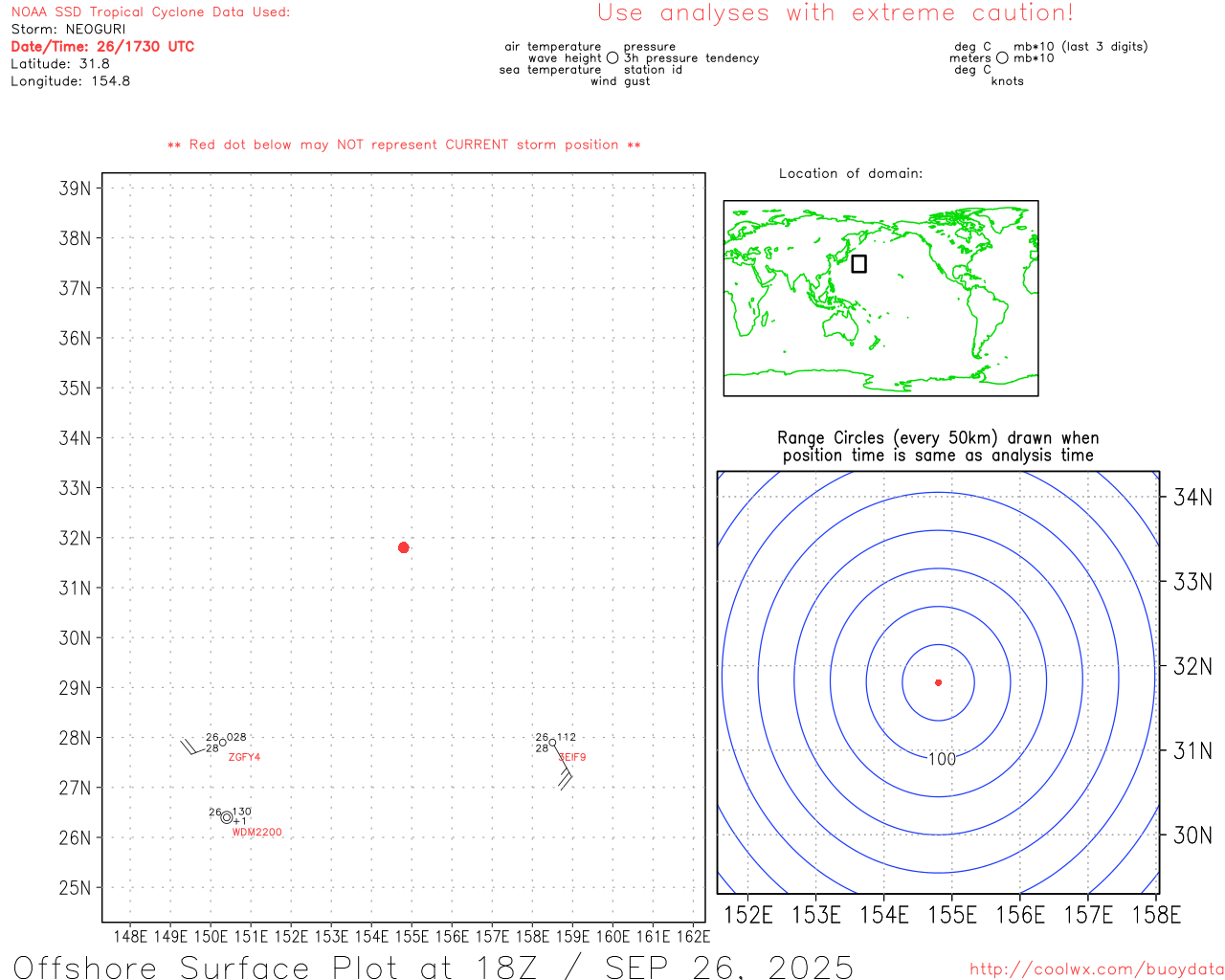Click the '130' pressure value at WDM2200
The width and height of the screenshot is (1225, 980).
point(242,812)
